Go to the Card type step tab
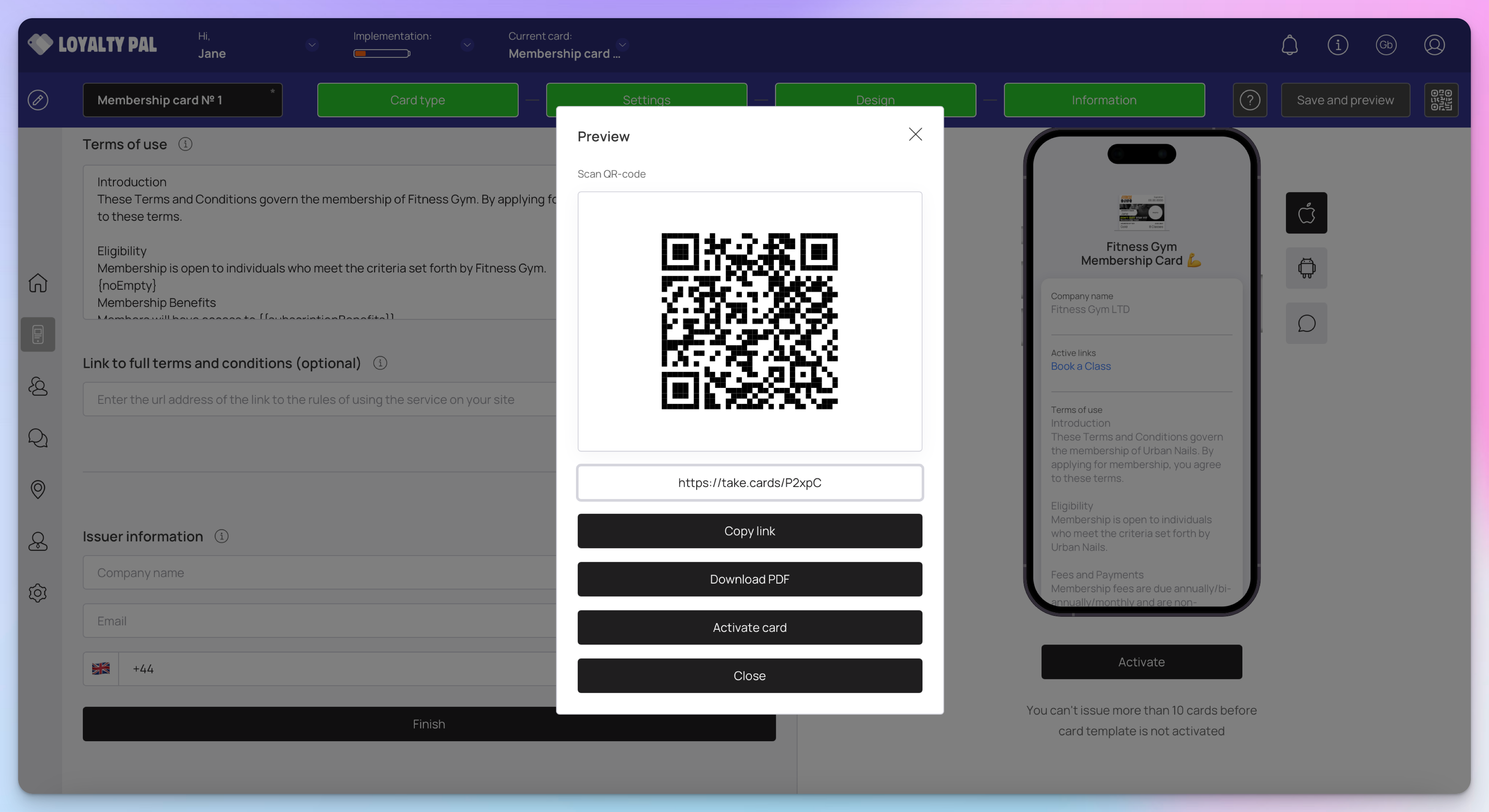Viewport: 1489px width, 812px height. (x=417, y=100)
